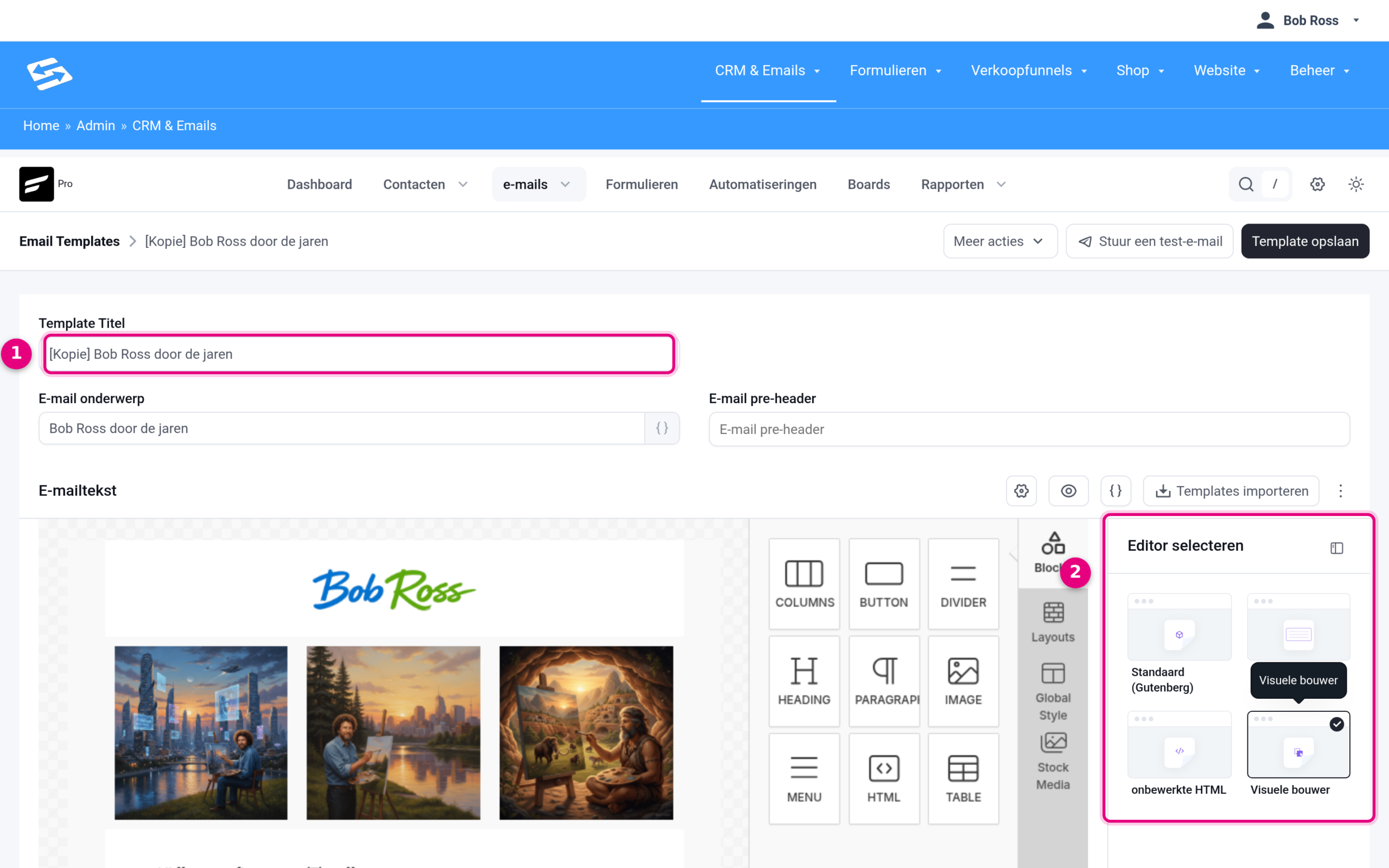The image size is (1389, 868).
Task: Open CRM settings gear icon
Action: click(x=1317, y=184)
